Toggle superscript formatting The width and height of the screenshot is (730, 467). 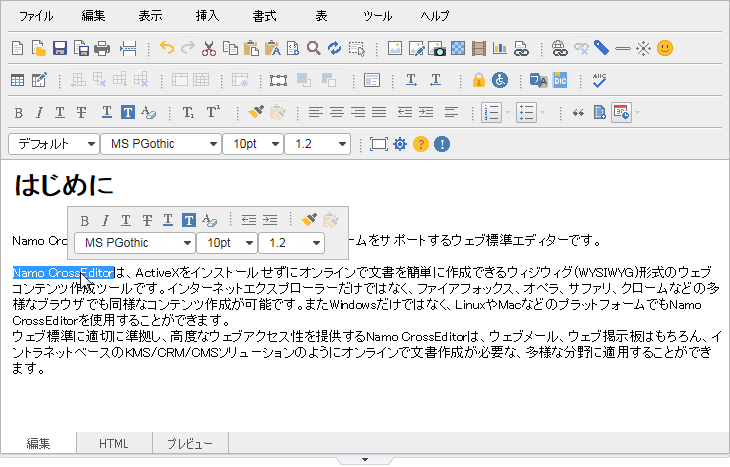click(x=213, y=112)
